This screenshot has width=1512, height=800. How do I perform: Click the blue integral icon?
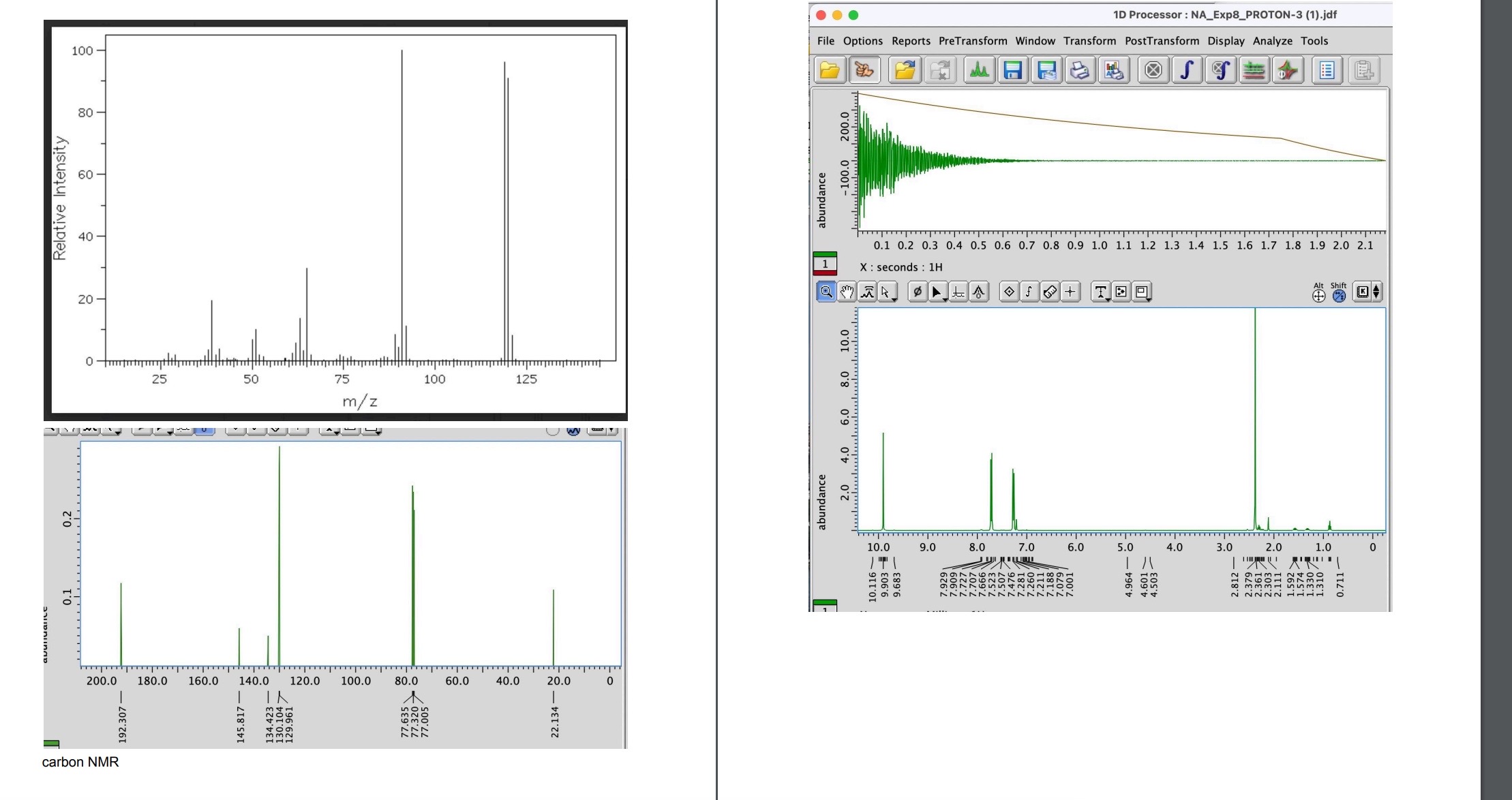coord(1187,70)
